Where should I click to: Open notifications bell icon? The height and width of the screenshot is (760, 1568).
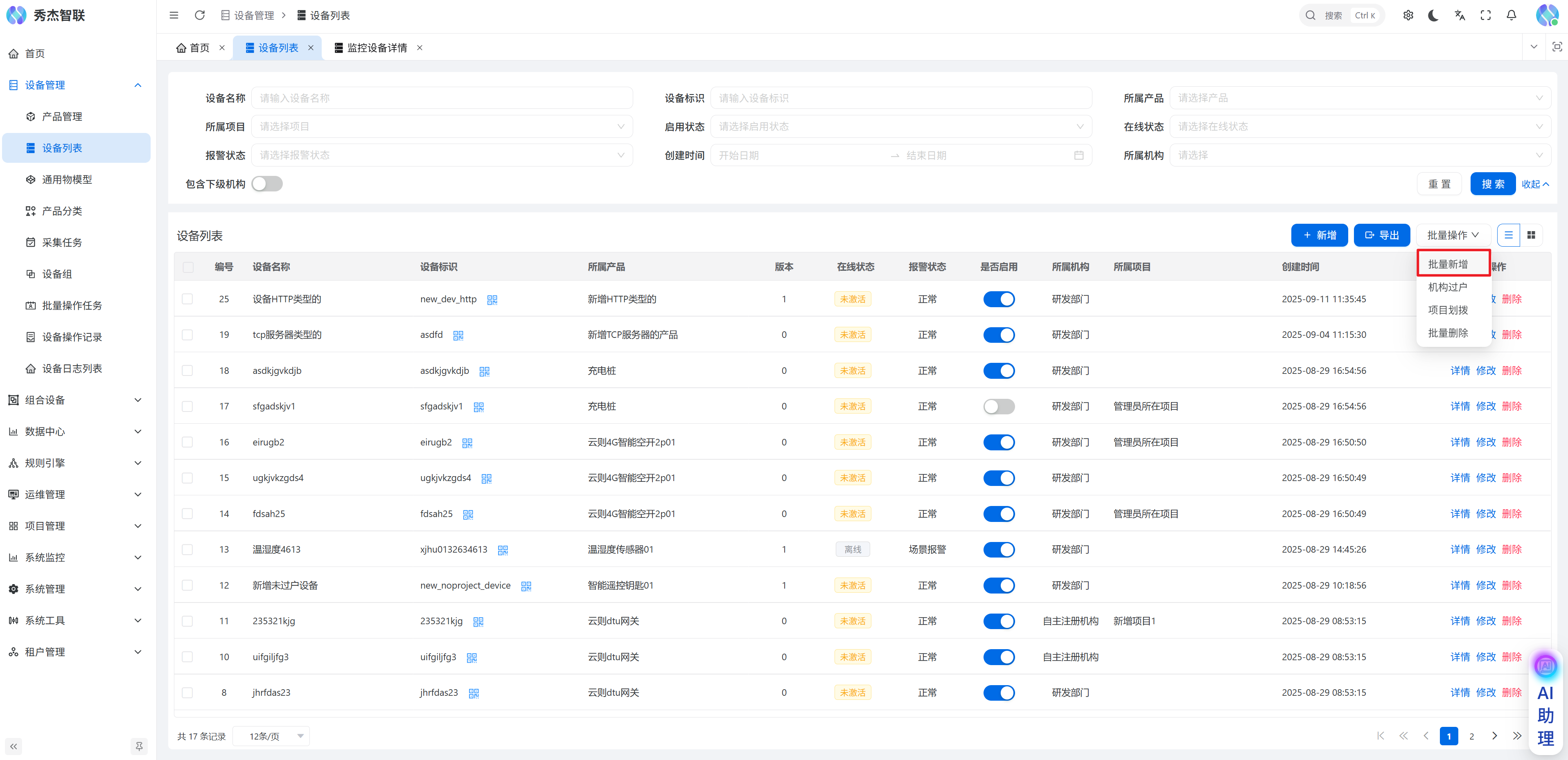tap(1512, 15)
